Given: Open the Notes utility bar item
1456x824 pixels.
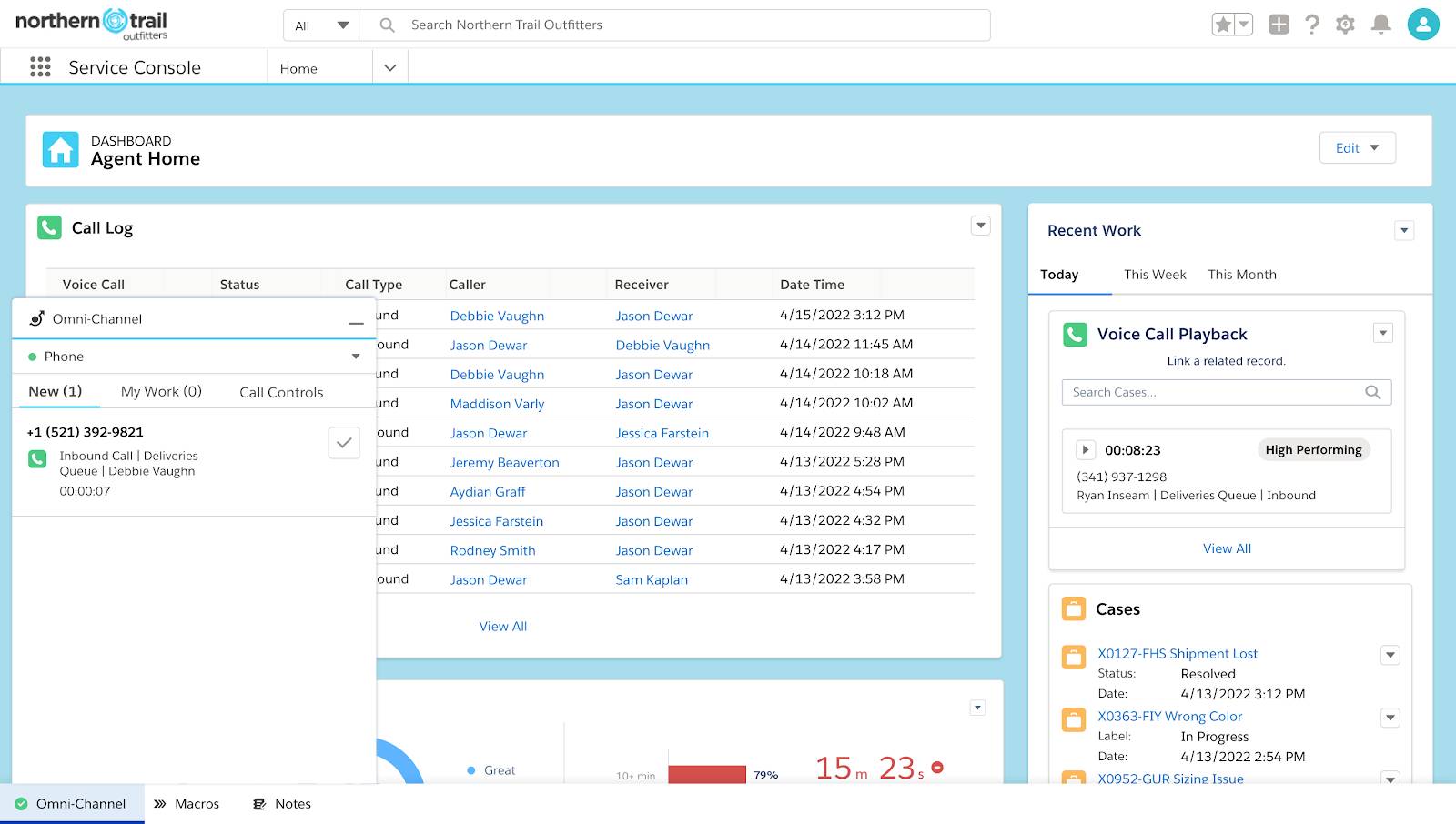Looking at the screenshot, I should (282, 804).
